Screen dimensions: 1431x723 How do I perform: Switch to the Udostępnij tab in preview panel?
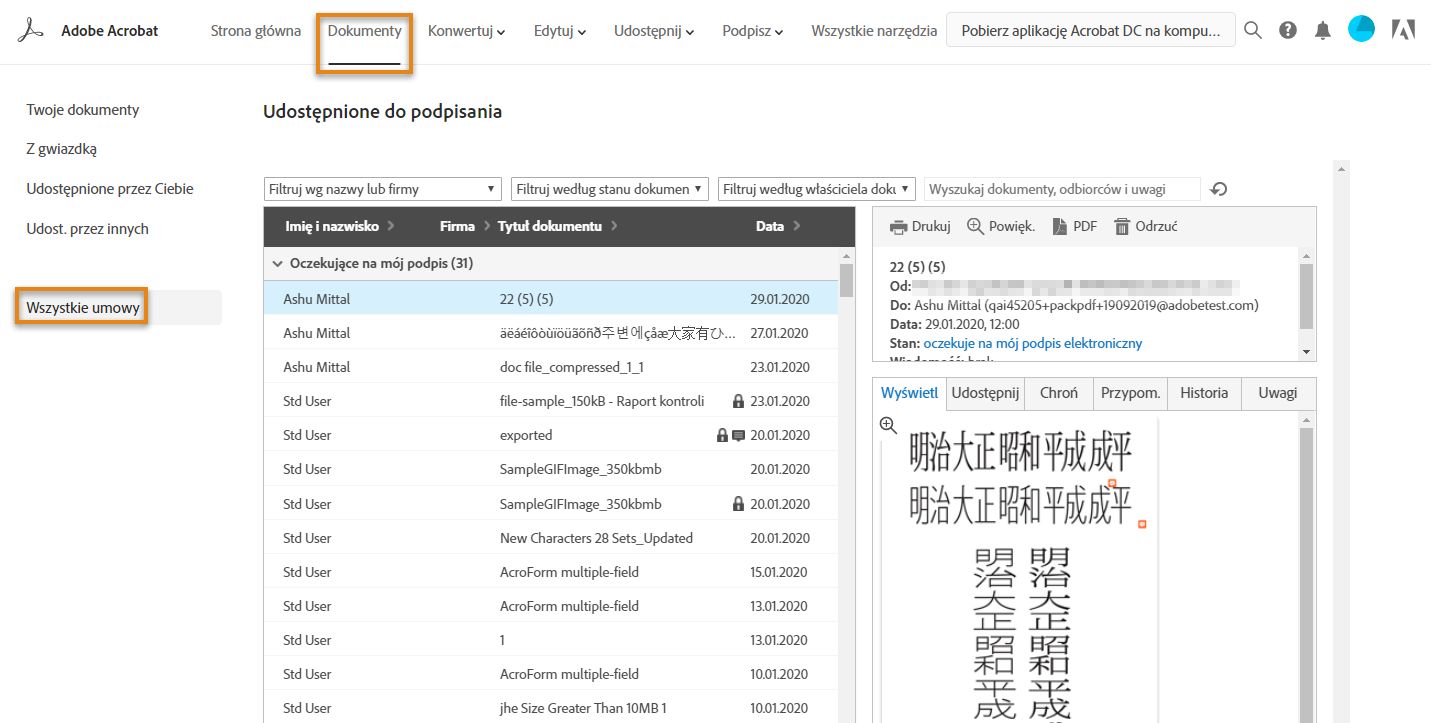click(985, 394)
